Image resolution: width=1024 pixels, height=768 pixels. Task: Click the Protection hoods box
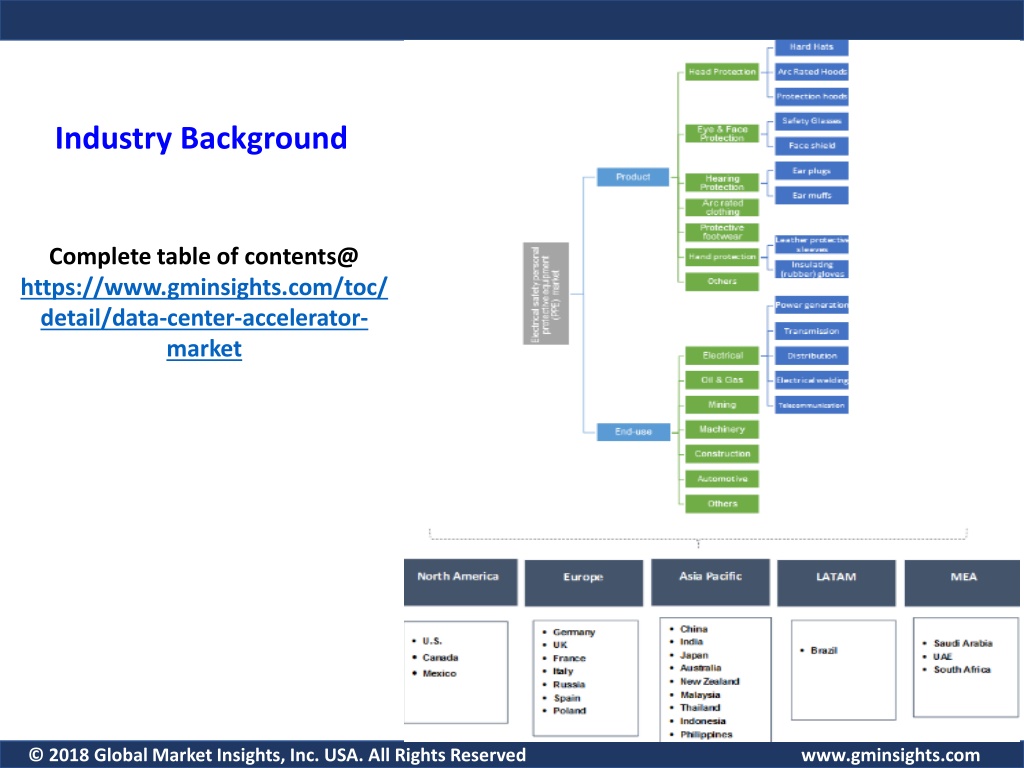coord(812,97)
